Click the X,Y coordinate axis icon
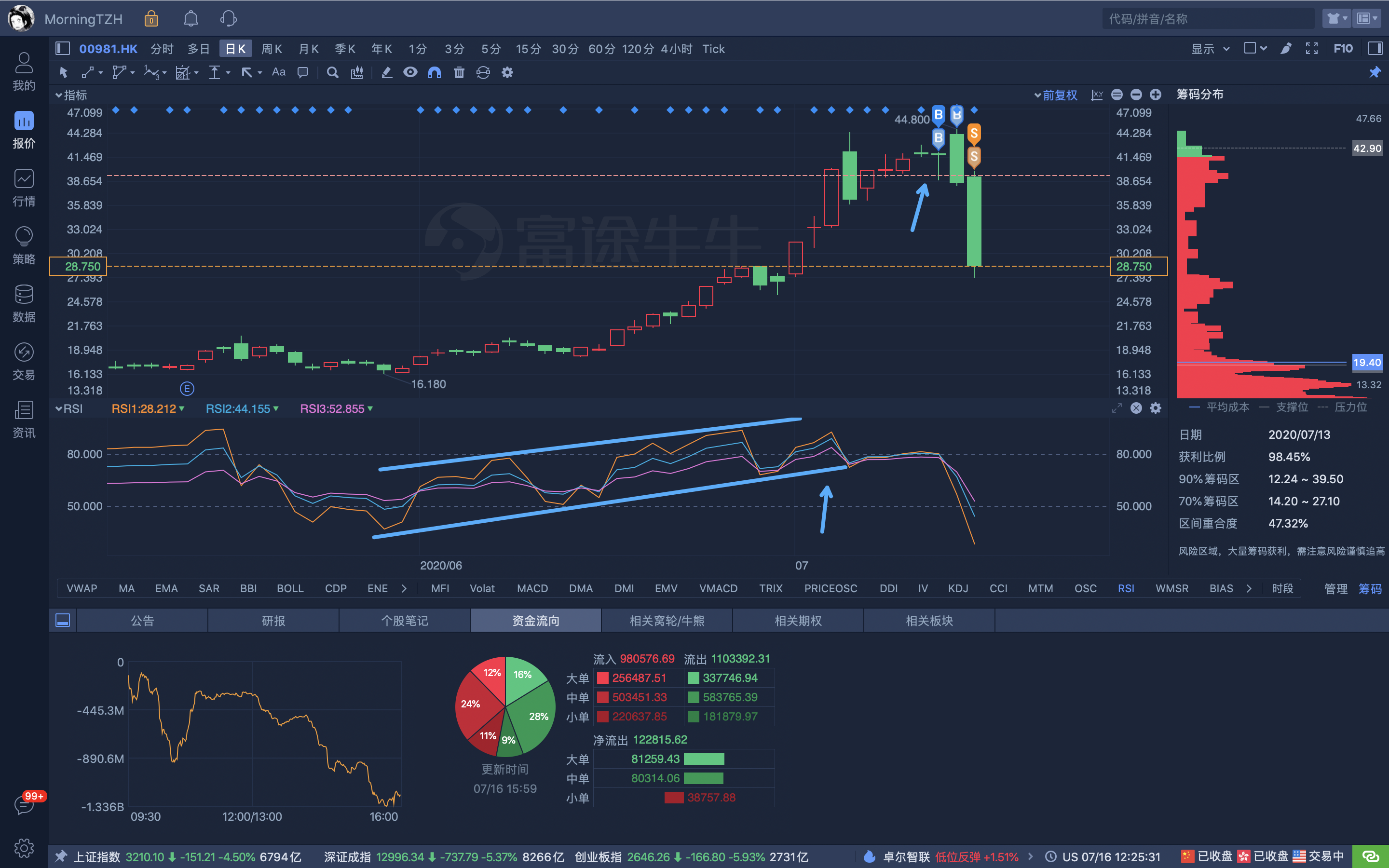1389x868 pixels. pyautogui.click(x=1097, y=95)
